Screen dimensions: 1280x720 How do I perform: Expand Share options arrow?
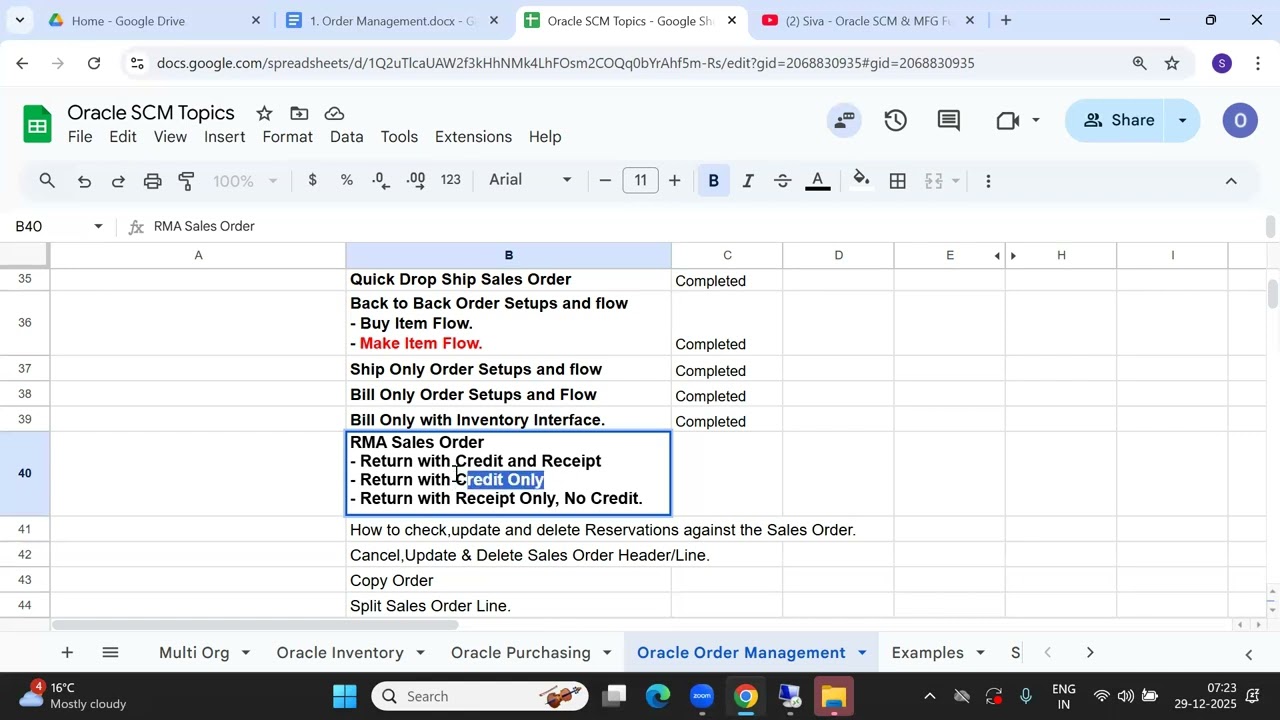click(1182, 120)
